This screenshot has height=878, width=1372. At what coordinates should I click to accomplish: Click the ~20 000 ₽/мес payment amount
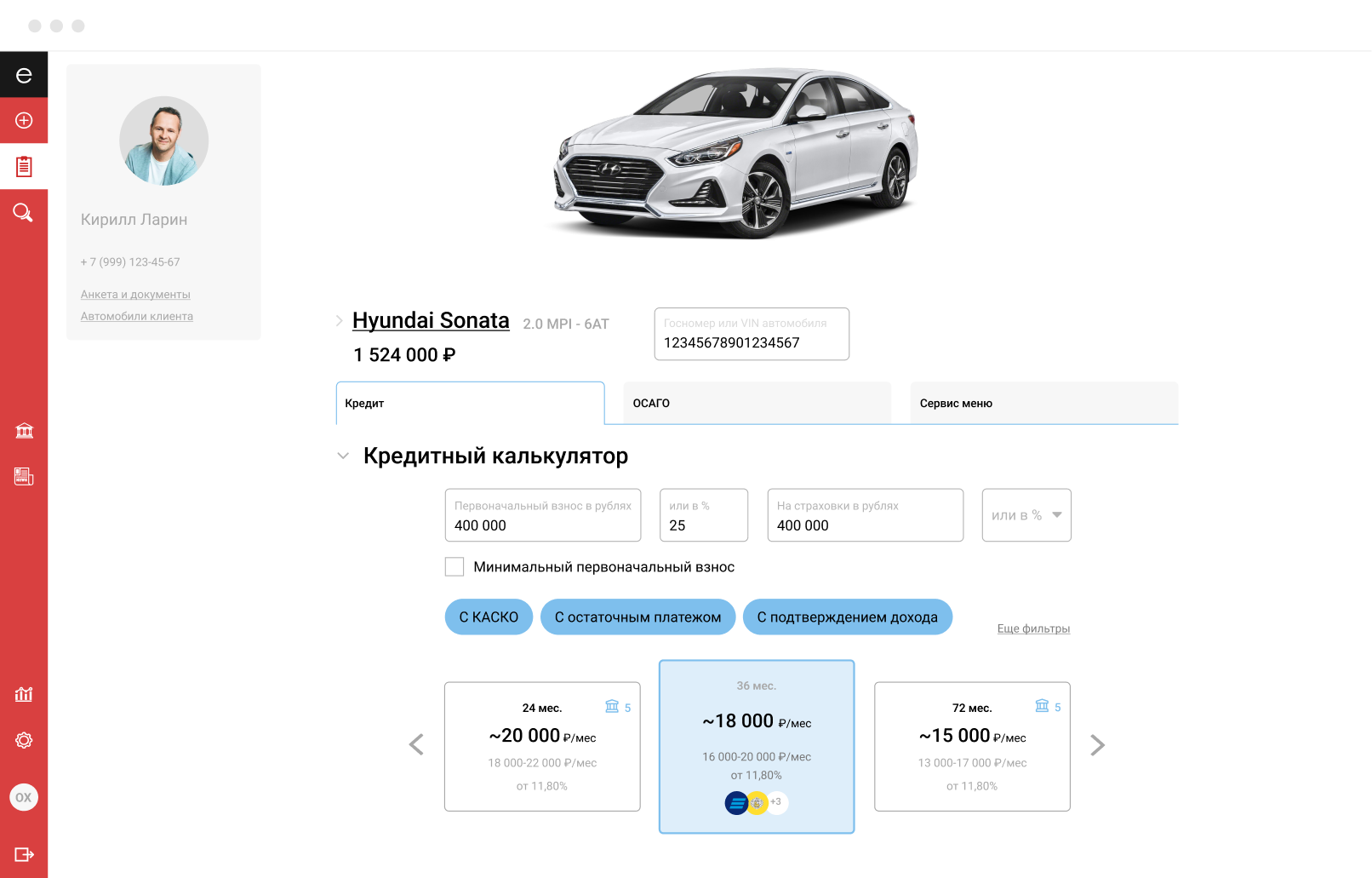click(542, 735)
